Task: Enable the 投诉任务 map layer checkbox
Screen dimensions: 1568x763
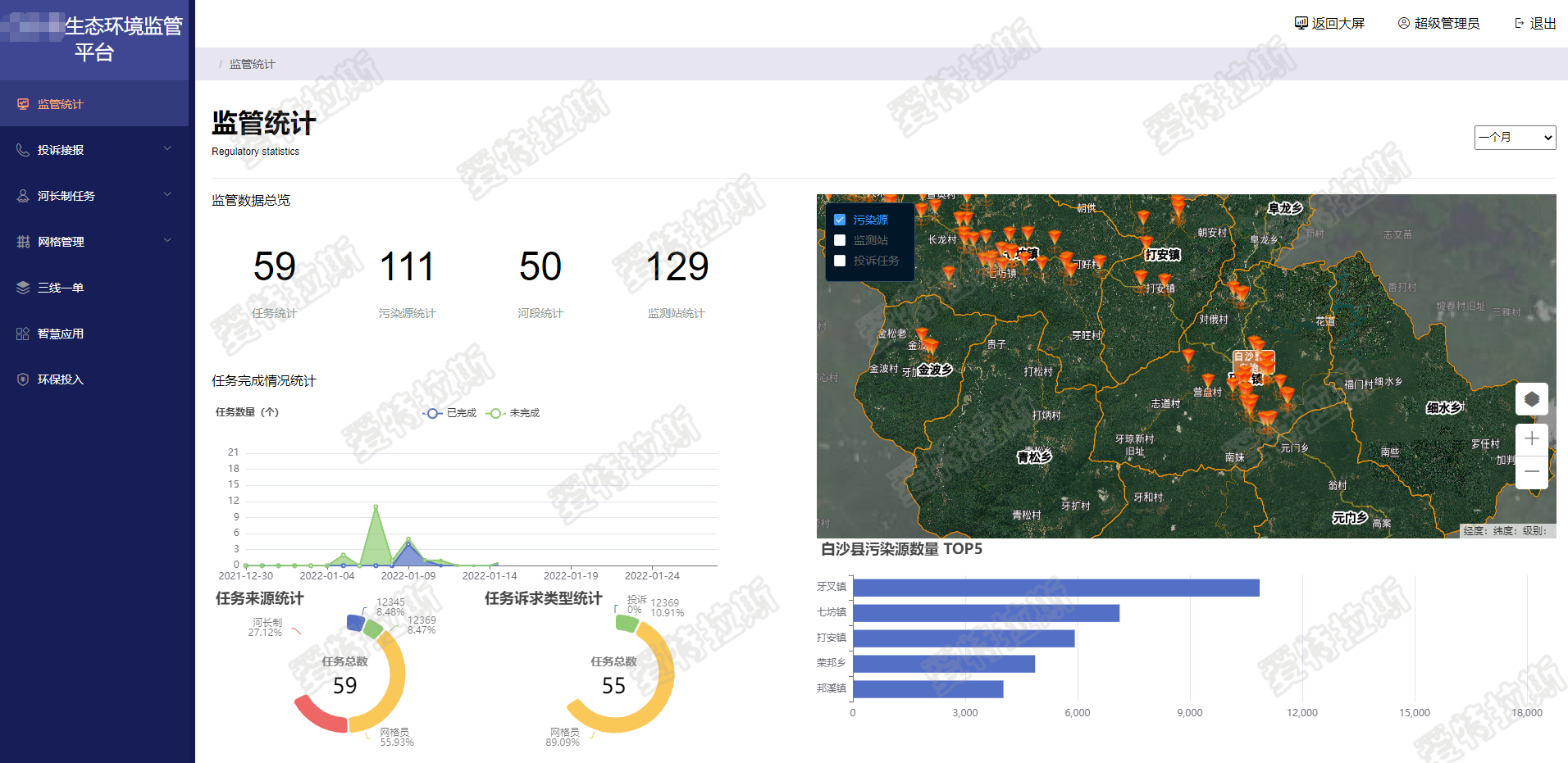Action: click(x=840, y=261)
